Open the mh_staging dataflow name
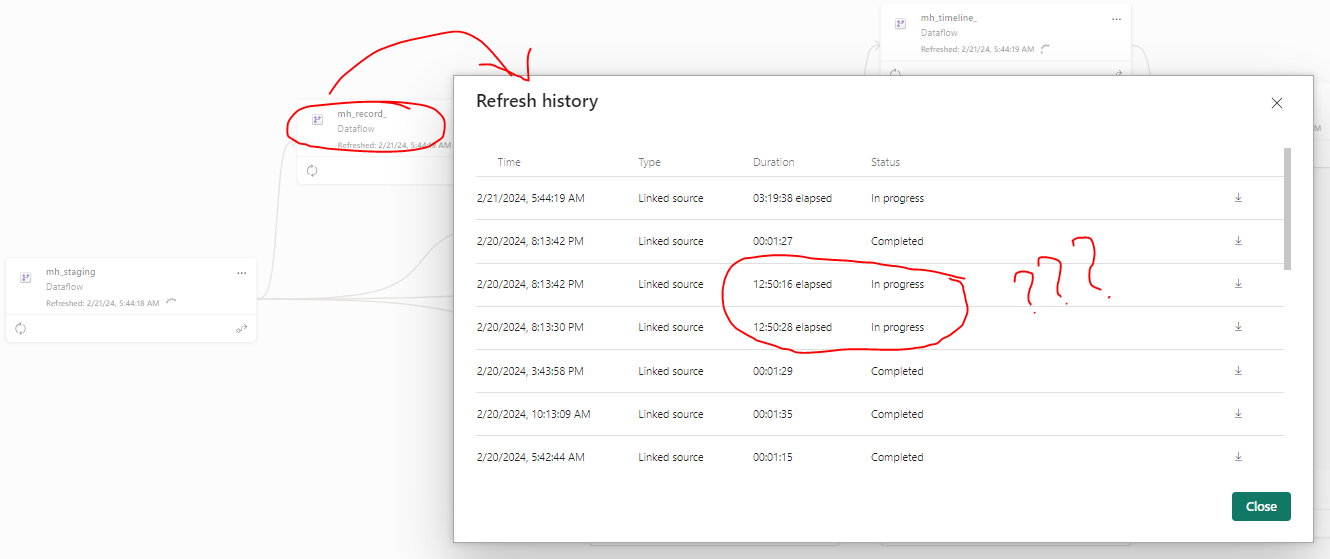The width and height of the screenshot is (1330, 559). point(71,272)
